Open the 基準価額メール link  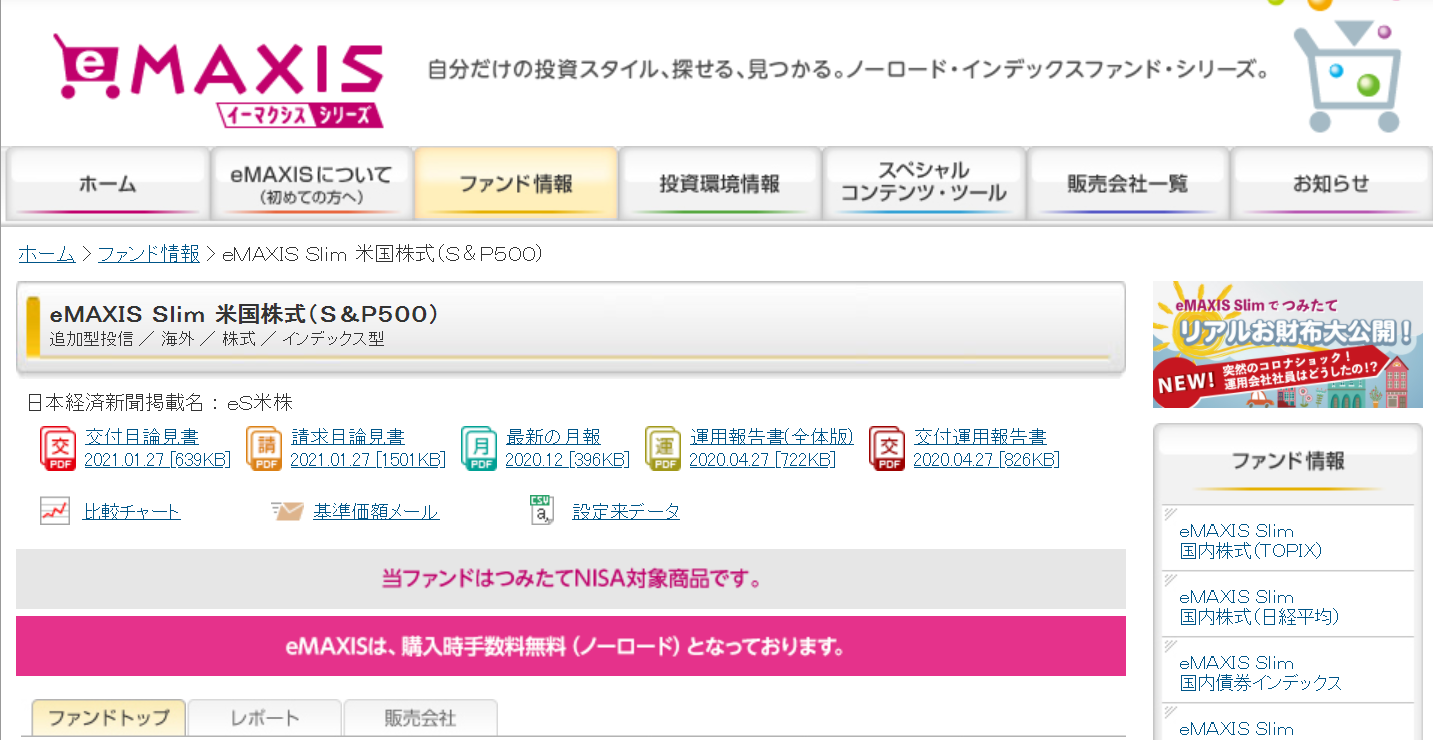pos(376,512)
